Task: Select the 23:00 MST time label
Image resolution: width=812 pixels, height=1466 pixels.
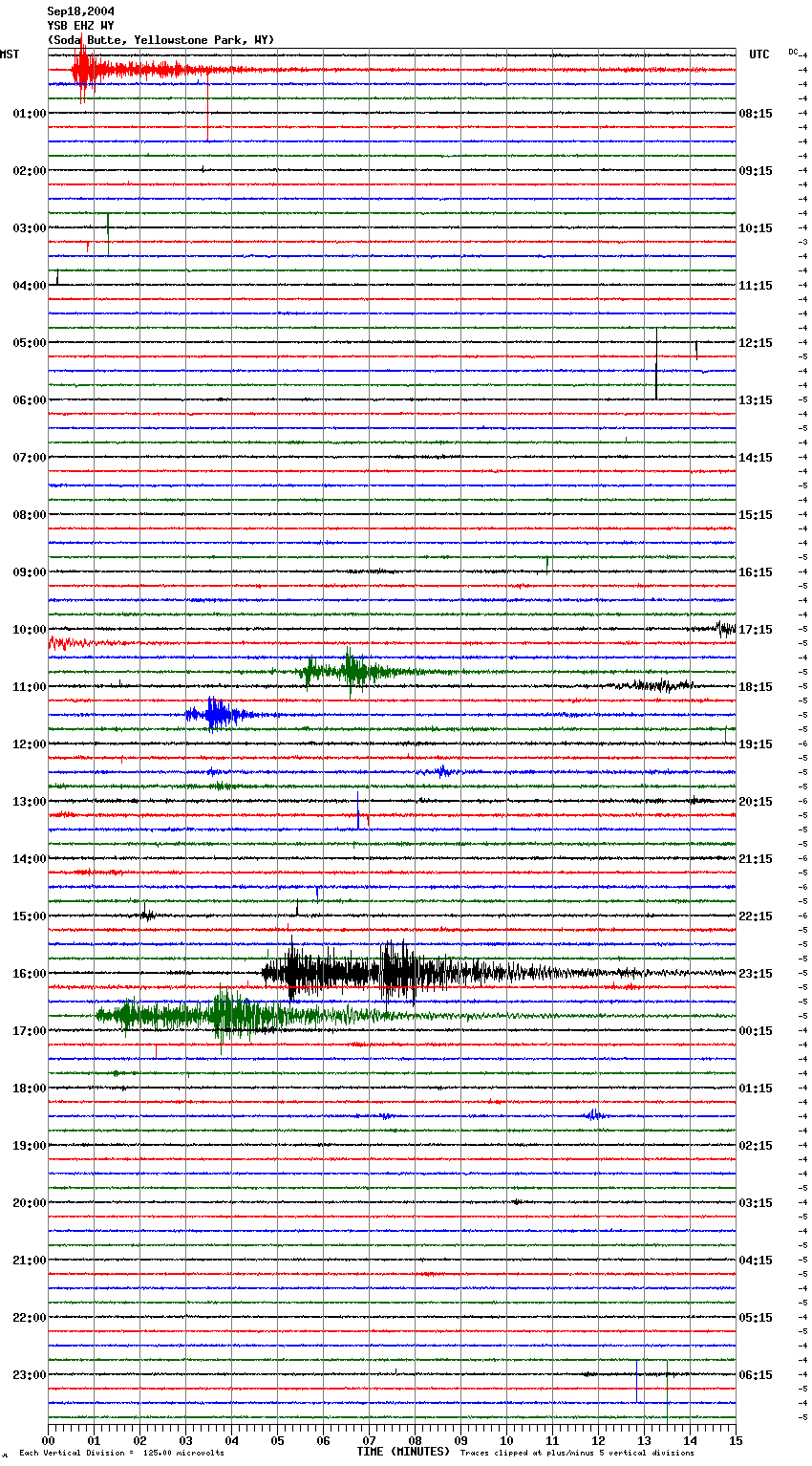Action: click(30, 1375)
